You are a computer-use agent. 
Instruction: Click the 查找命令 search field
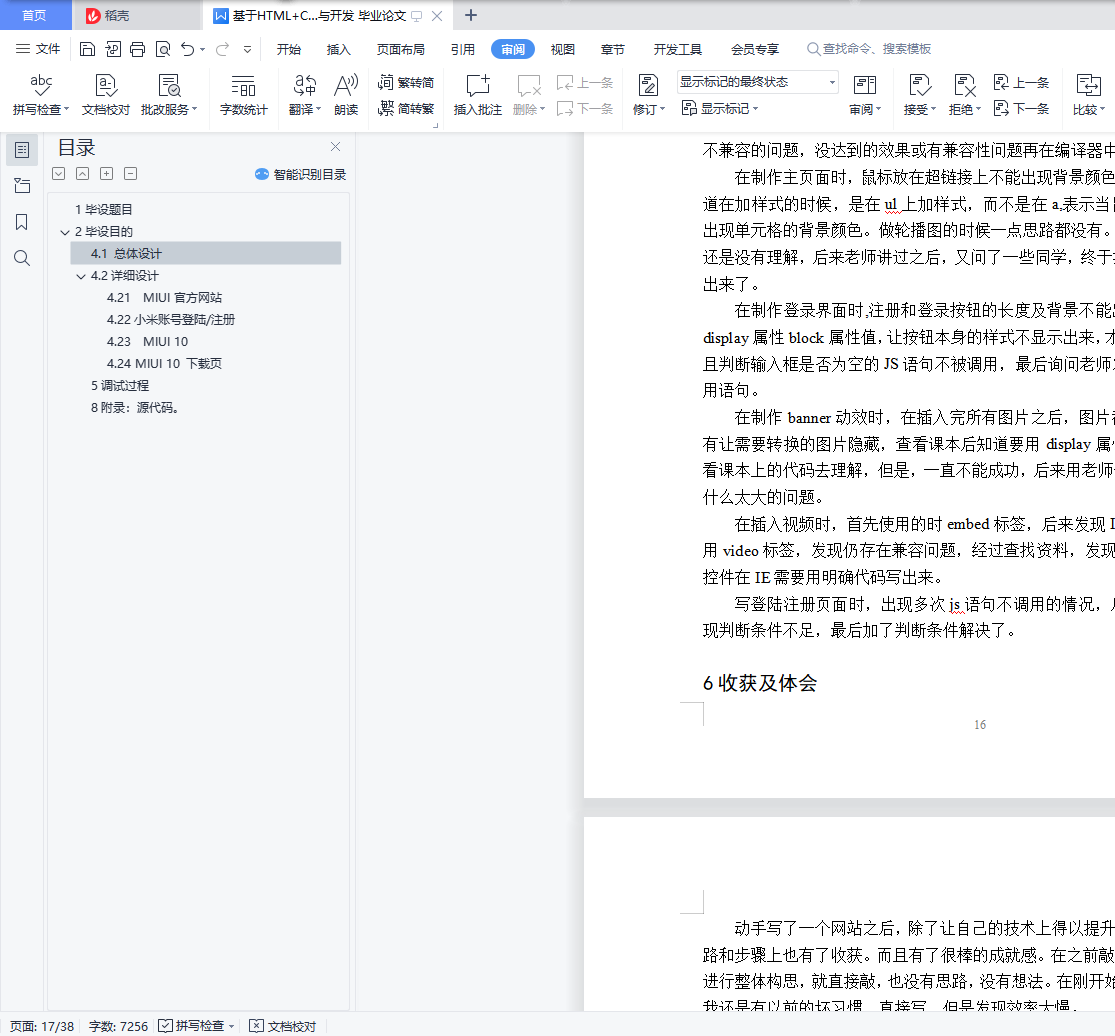(x=869, y=49)
